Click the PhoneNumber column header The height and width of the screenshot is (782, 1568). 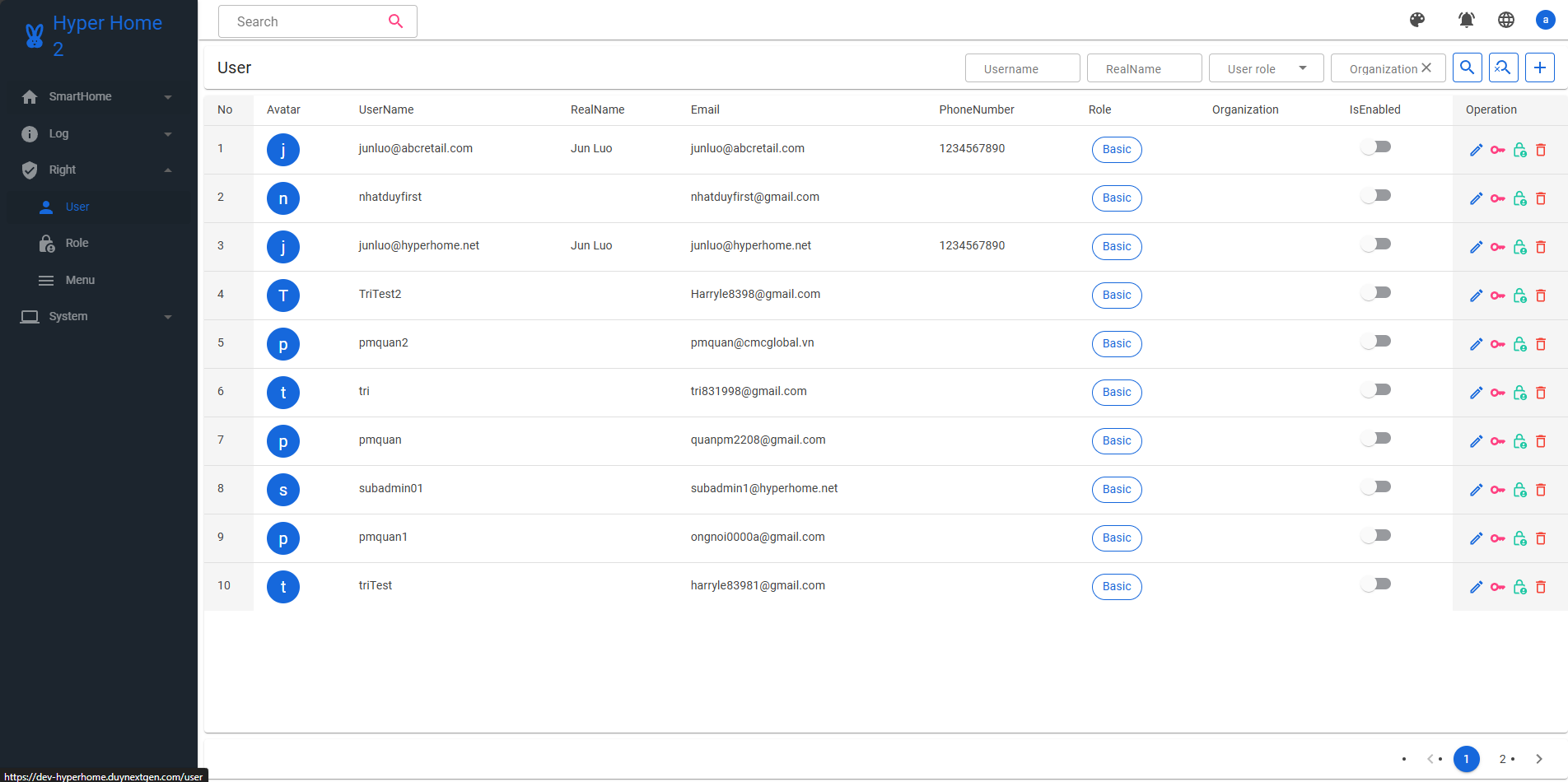[x=977, y=109]
